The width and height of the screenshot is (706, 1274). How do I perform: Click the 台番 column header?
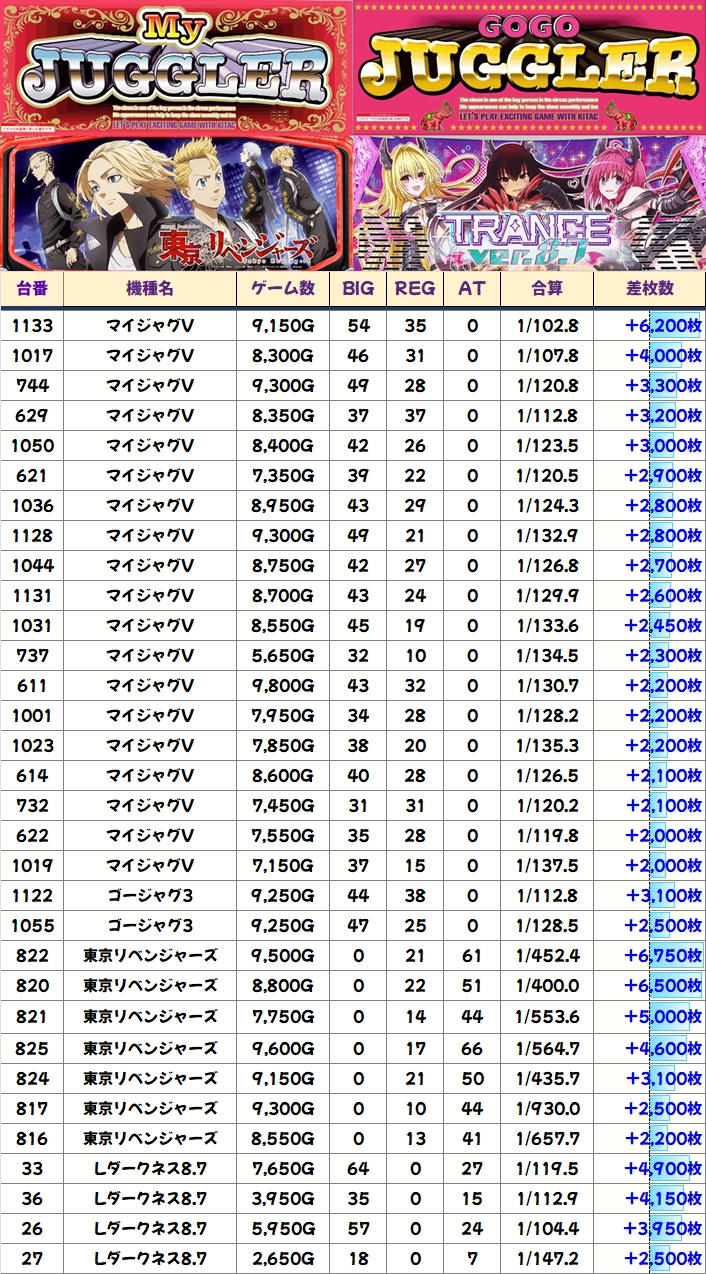click(33, 289)
